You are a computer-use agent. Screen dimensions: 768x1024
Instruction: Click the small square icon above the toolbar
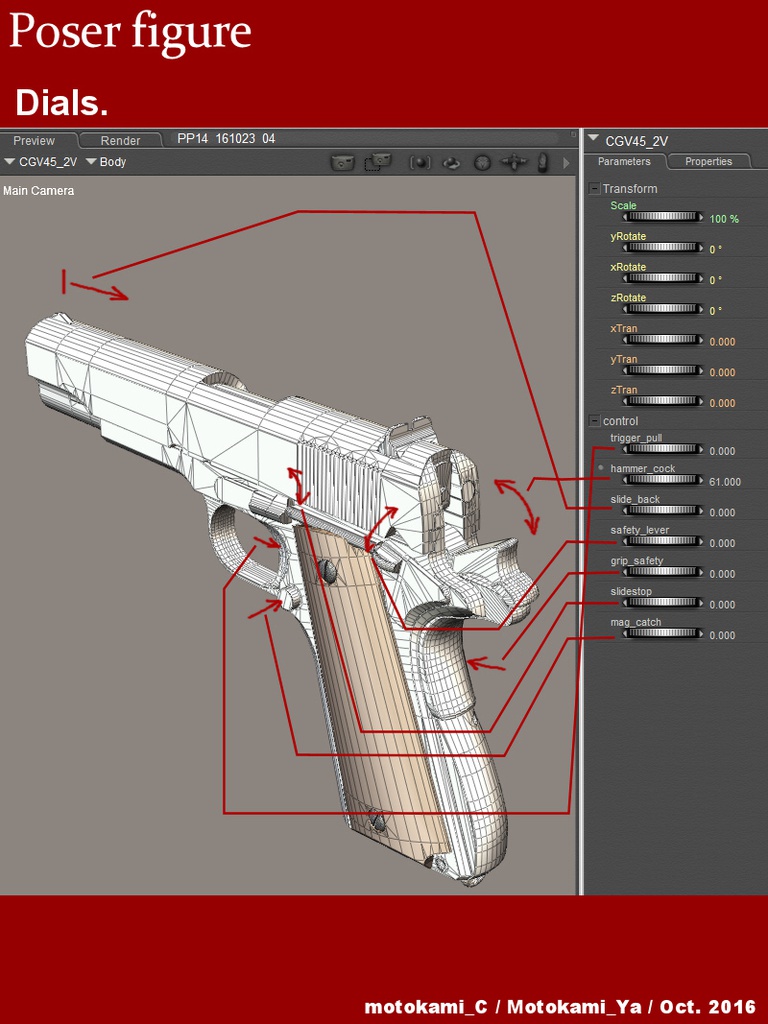pos(573,134)
